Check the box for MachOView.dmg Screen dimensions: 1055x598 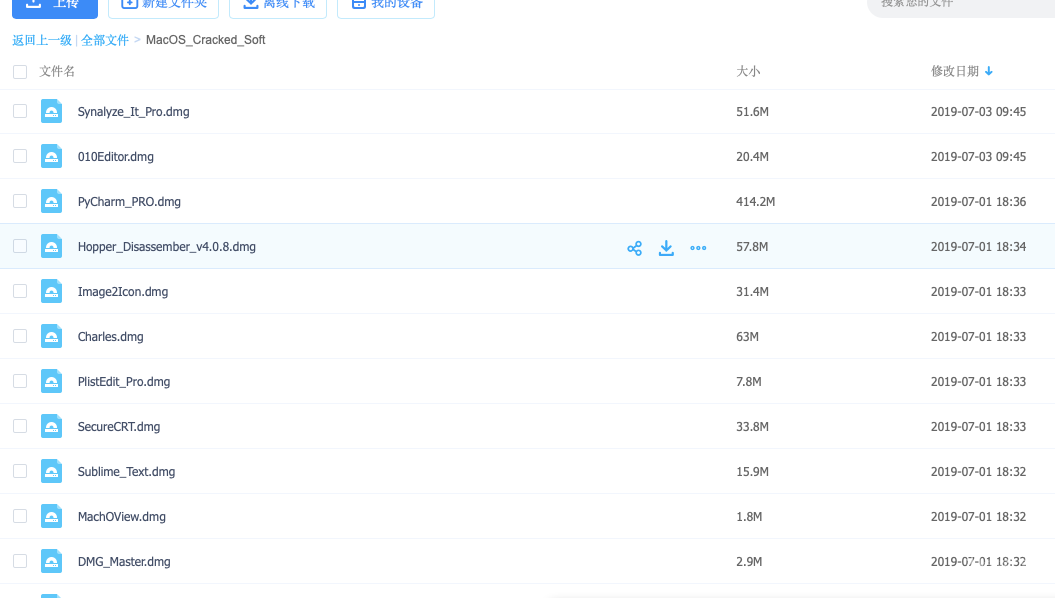point(20,517)
